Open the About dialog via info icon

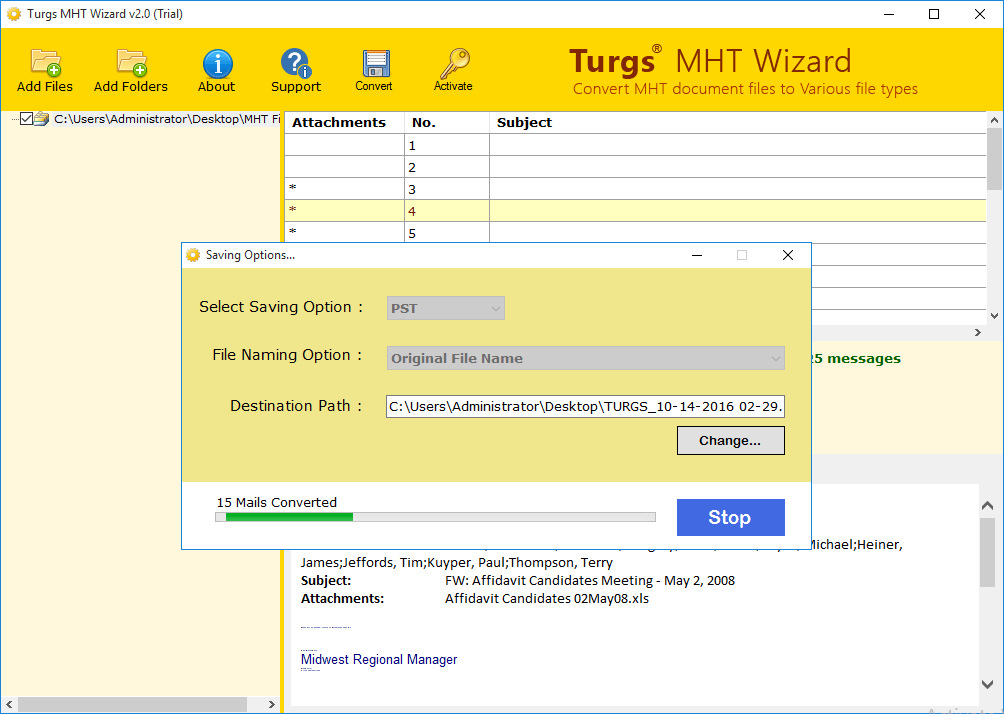coord(216,62)
